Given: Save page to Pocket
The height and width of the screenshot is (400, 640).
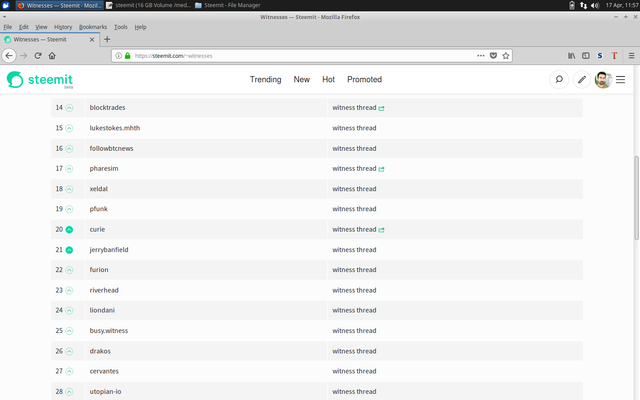Looking at the screenshot, I should tap(493, 56).
